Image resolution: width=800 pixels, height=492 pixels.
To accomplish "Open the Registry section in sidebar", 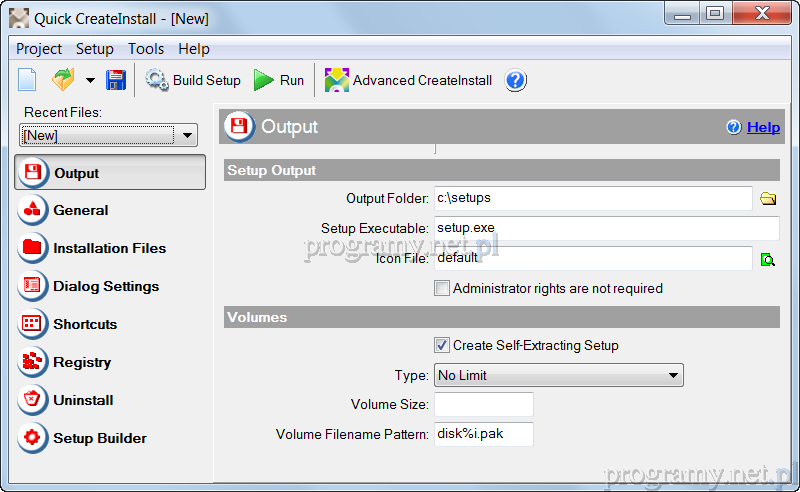I will 82,362.
